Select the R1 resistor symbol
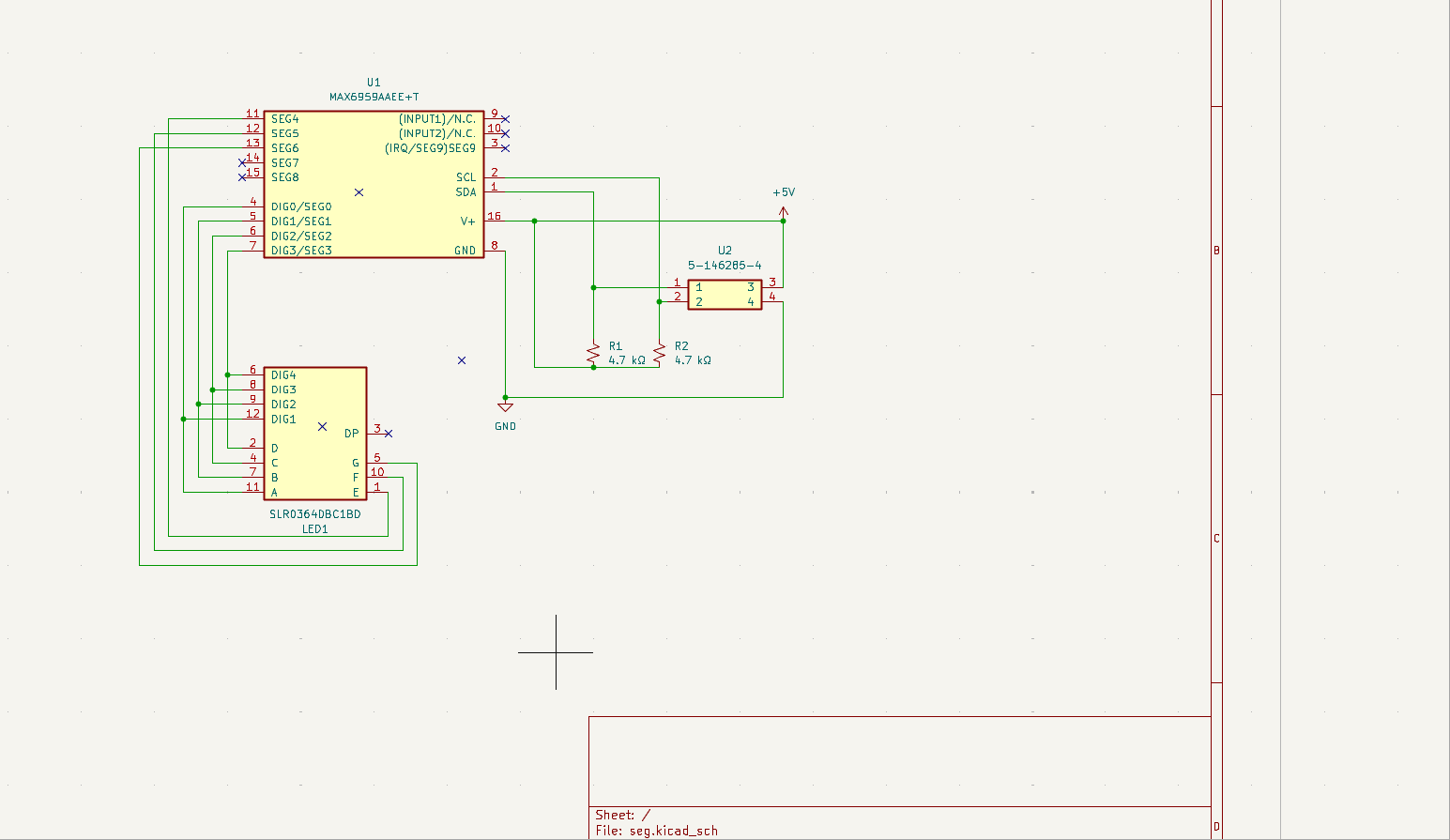This screenshot has height=840, width=1450. 593,354
